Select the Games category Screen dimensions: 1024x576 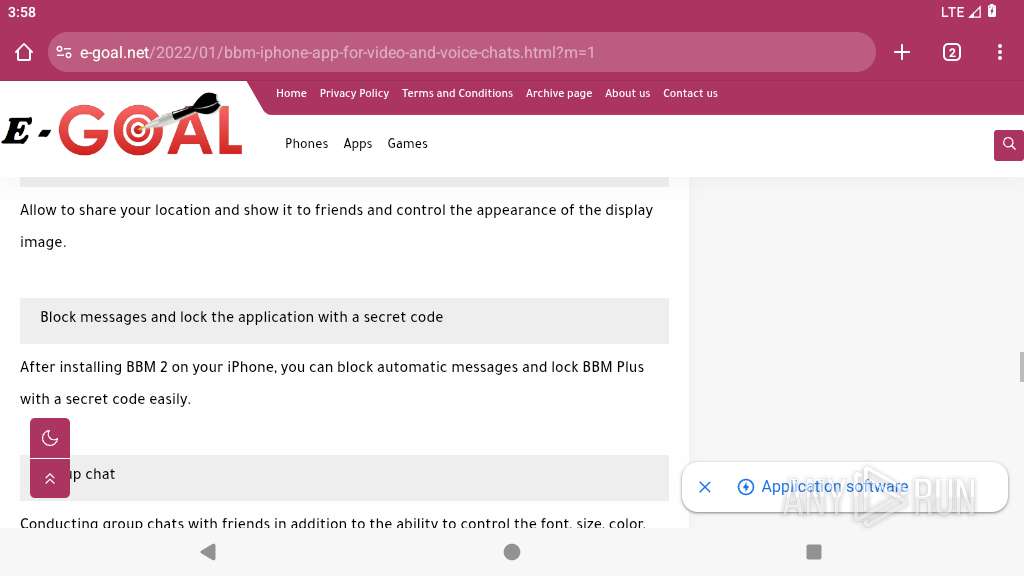tap(408, 144)
